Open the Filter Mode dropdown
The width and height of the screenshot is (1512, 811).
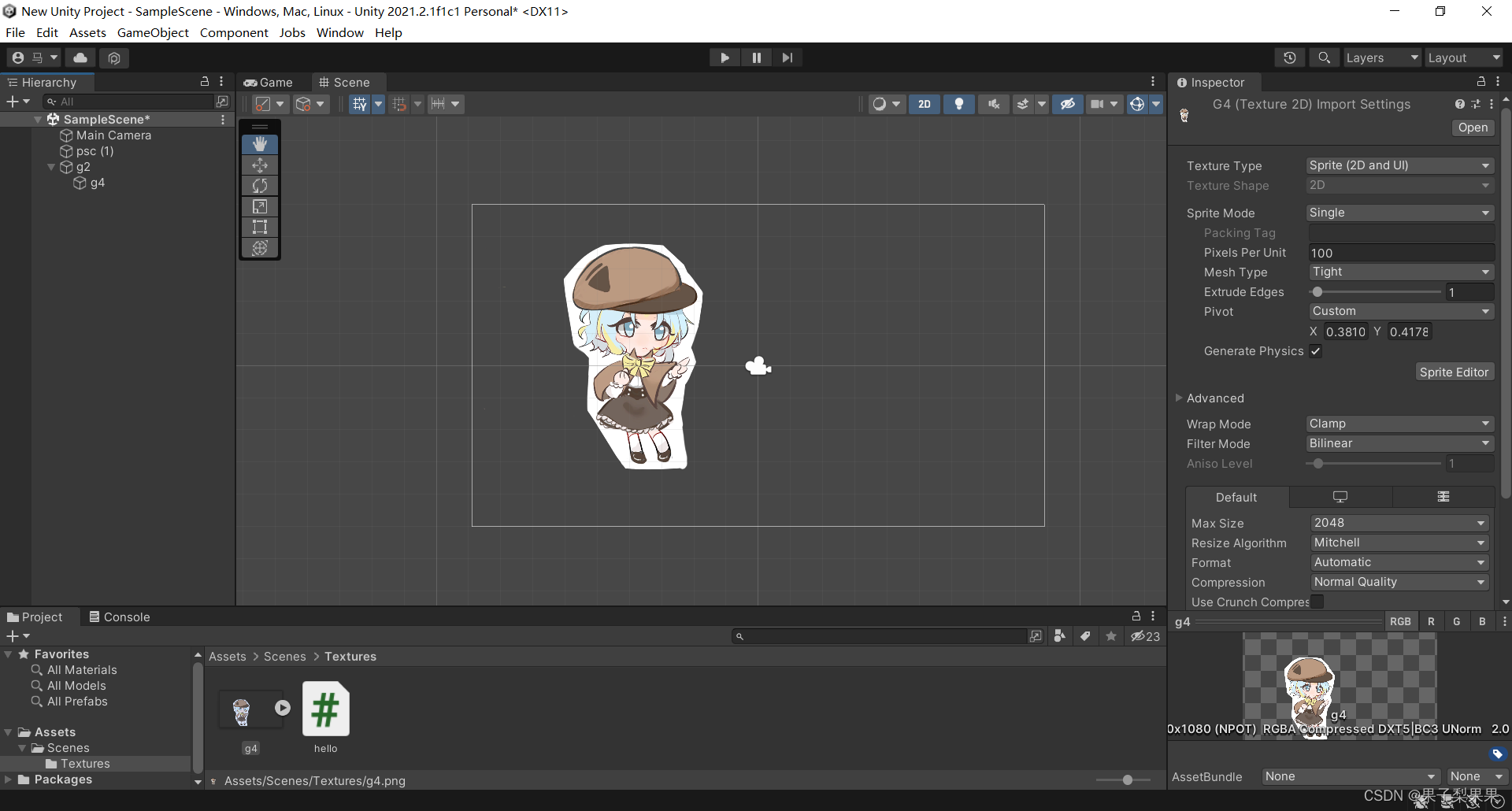click(x=1400, y=443)
